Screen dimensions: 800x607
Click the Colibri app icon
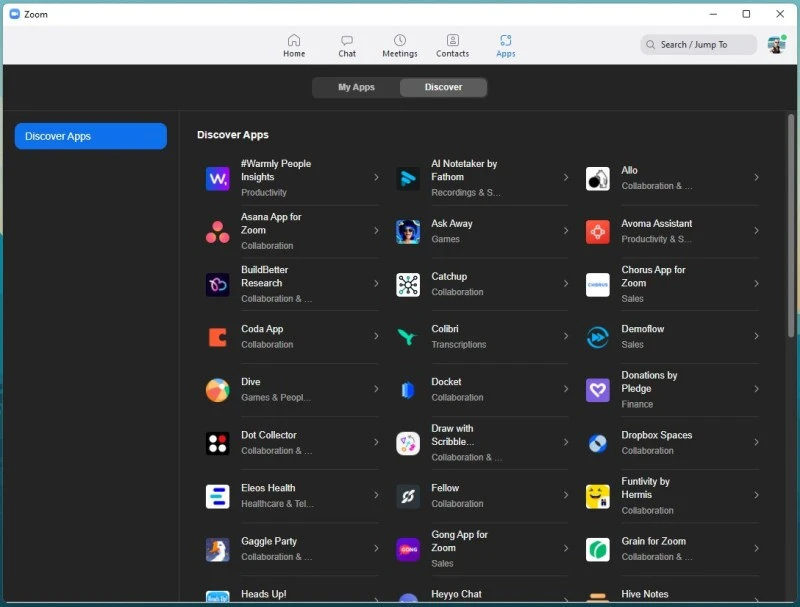tap(407, 337)
